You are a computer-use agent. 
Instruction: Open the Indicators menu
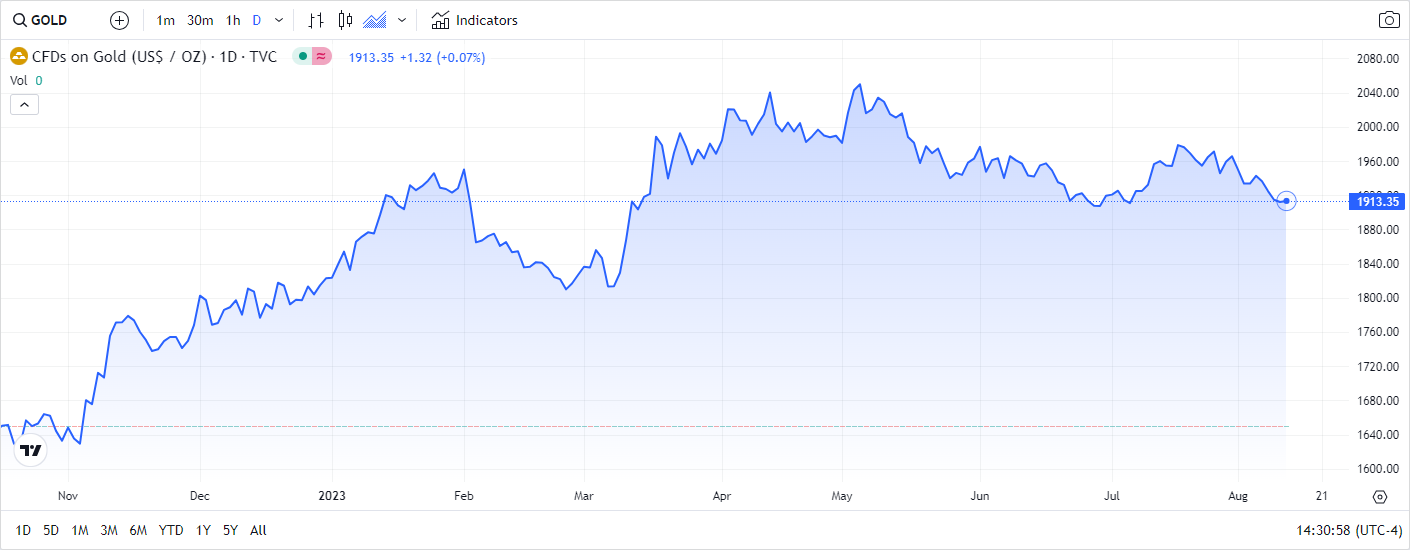click(475, 20)
